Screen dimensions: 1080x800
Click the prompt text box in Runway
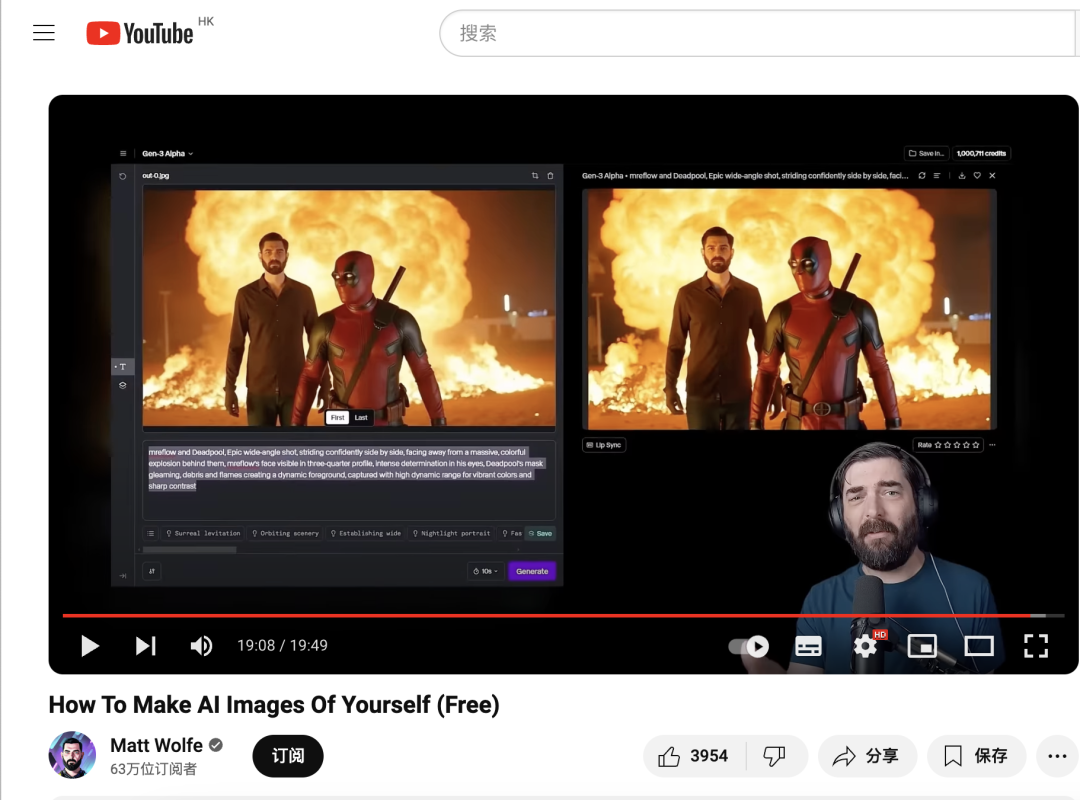[349, 480]
